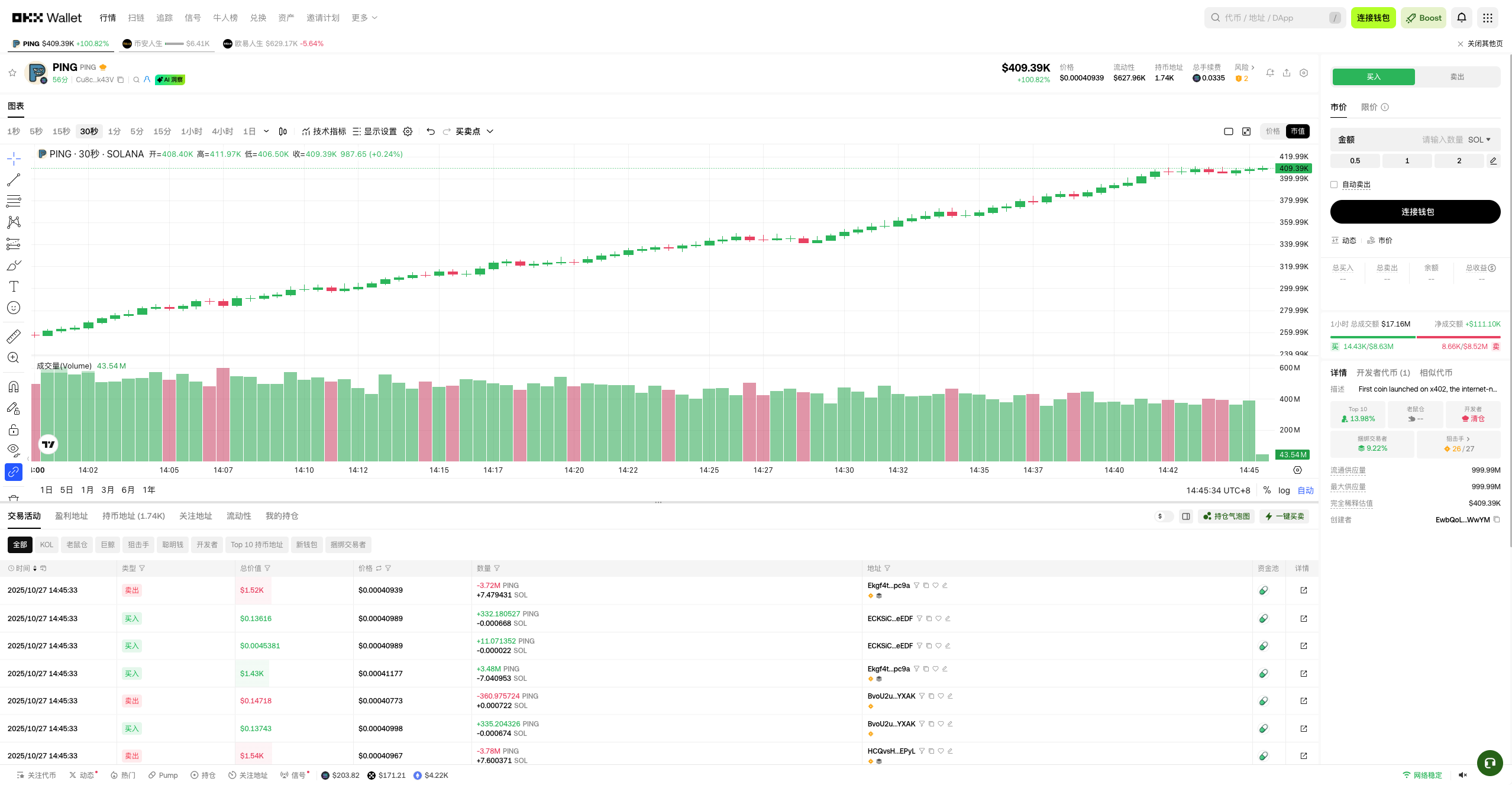Switch chart display to 价格
This screenshot has height=785, width=1512.
[x=1273, y=131]
